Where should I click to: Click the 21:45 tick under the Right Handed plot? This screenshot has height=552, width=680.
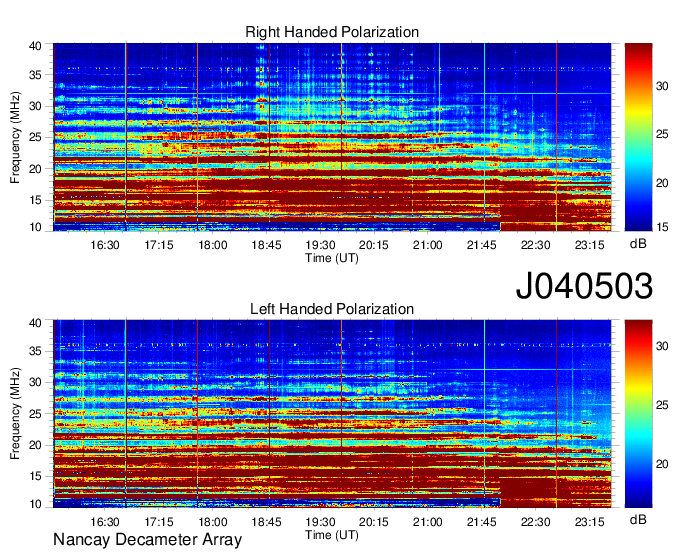point(481,245)
